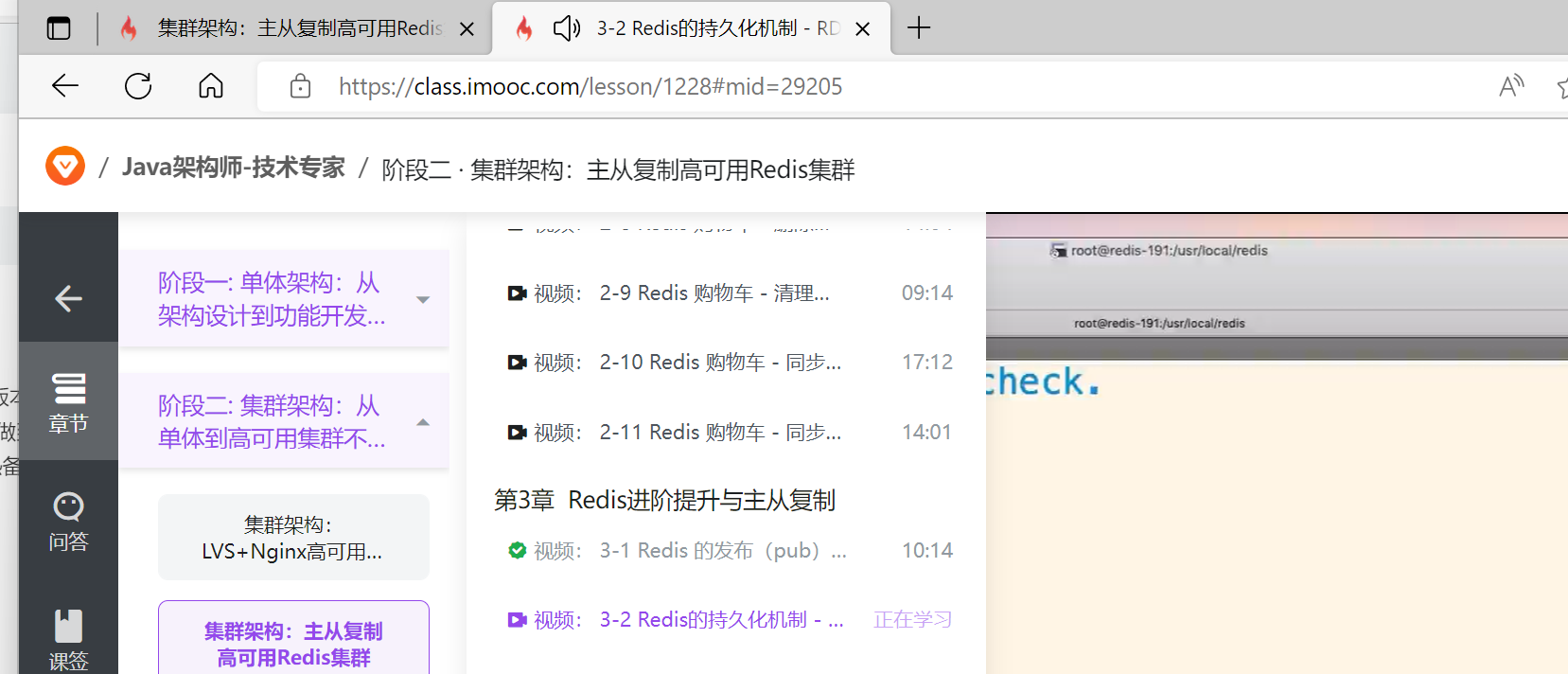
Task: Select the 阶段二: 集群架构 stage heading
Action: 272,422
